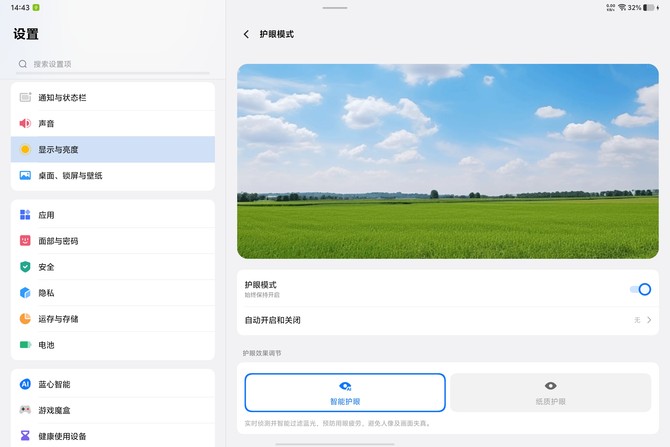Screen dimensions: 670x447
Task: Open 健康使用设备 settings
Action: tap(113, 436)
